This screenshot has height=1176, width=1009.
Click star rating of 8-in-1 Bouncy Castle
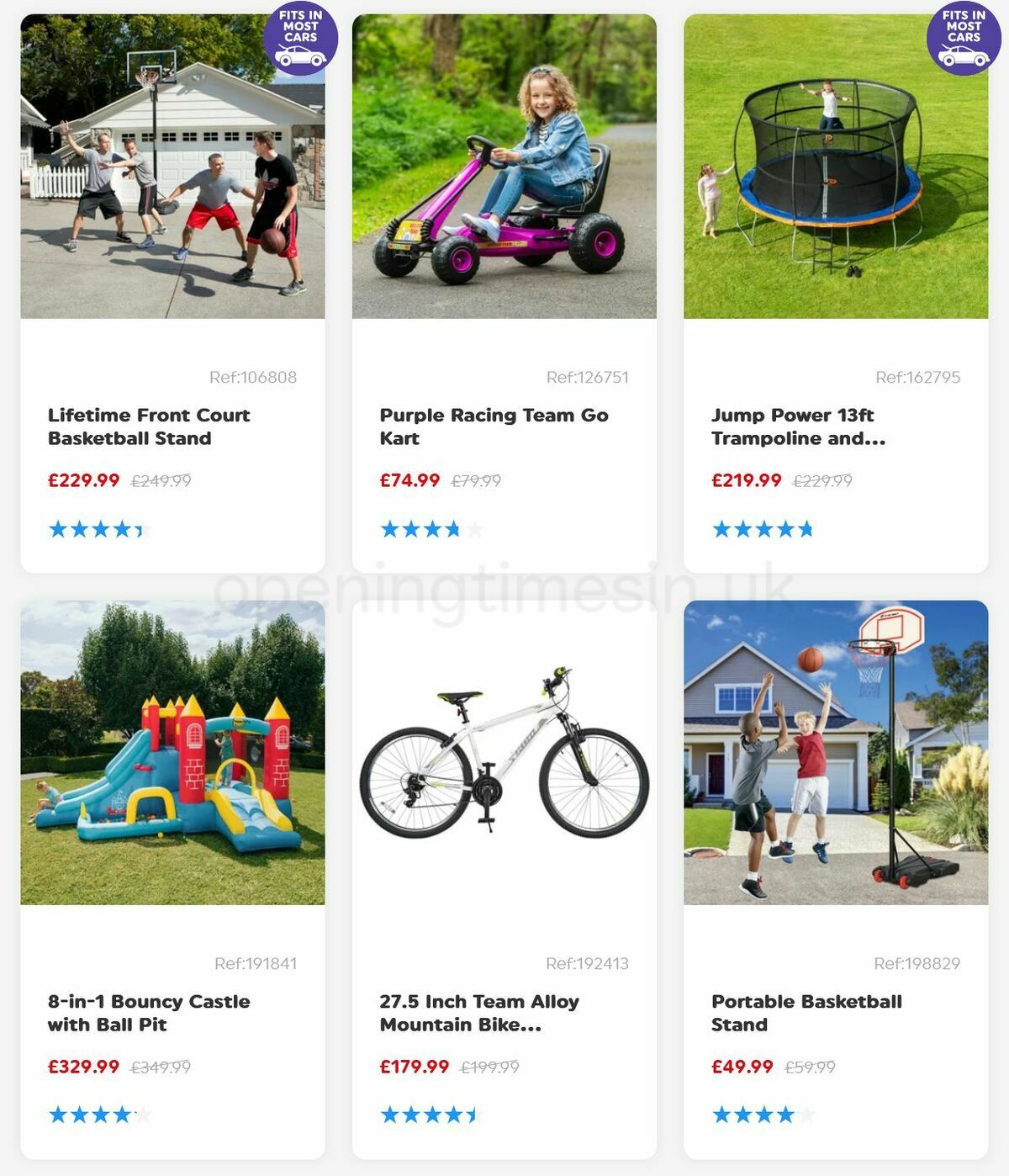[99, 1115]
